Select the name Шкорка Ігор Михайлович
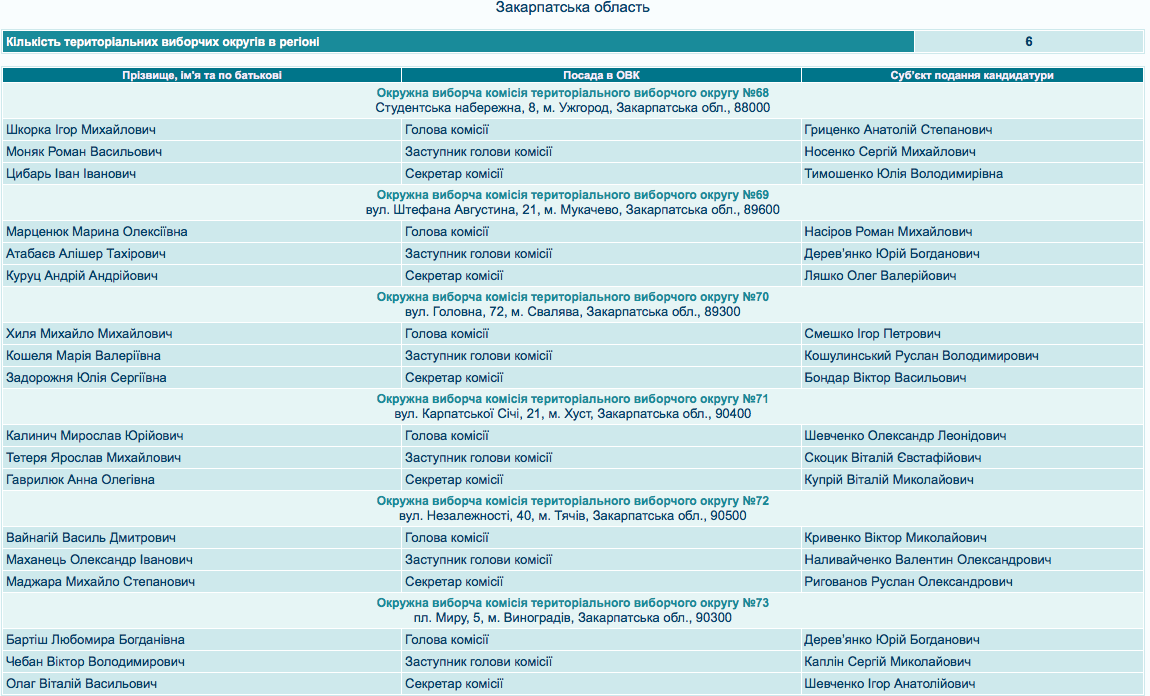1150x696 pixels. click(81, 130)
